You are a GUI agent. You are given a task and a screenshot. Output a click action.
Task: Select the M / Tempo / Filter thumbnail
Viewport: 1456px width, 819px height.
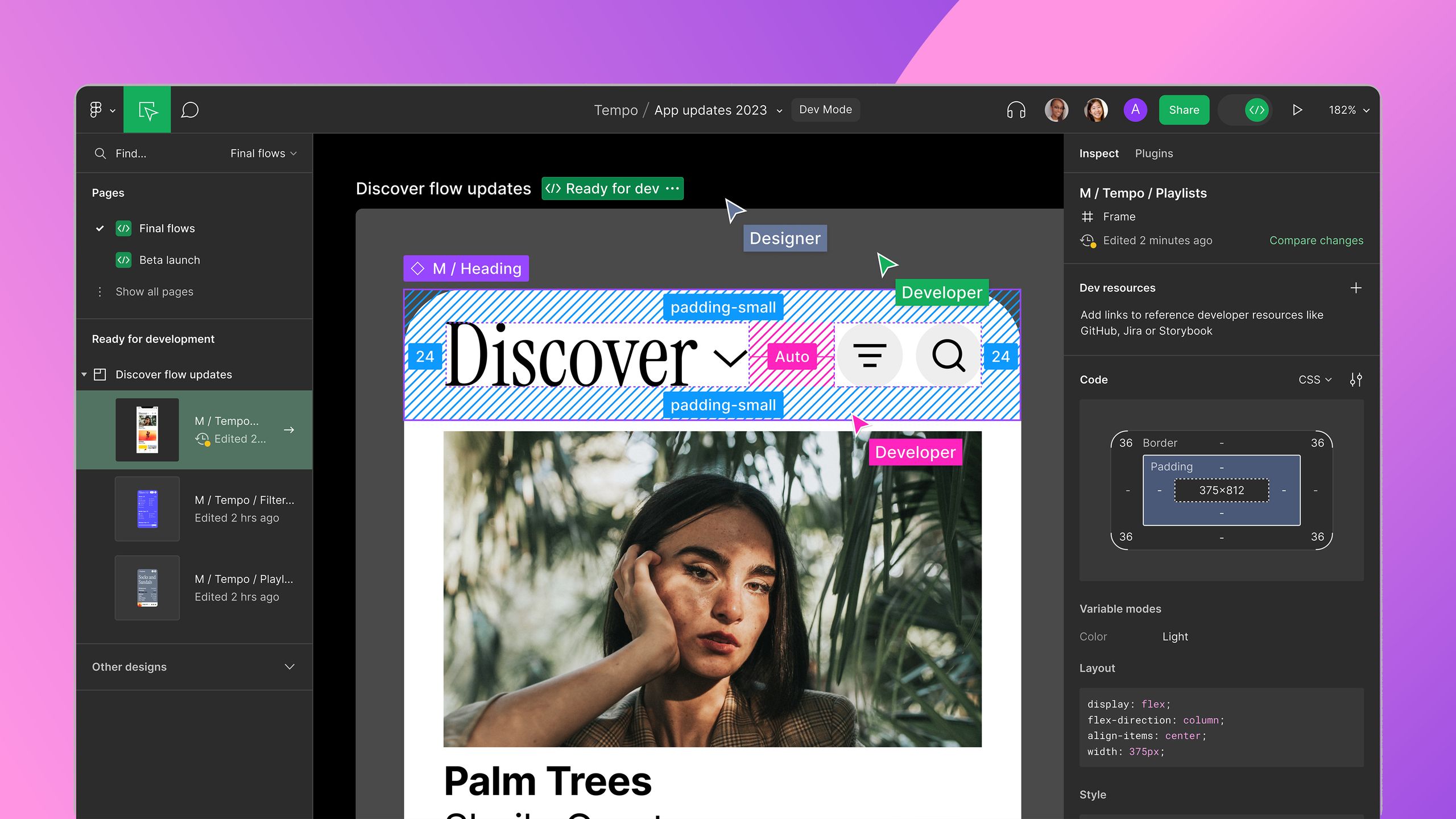coord(147,508)
